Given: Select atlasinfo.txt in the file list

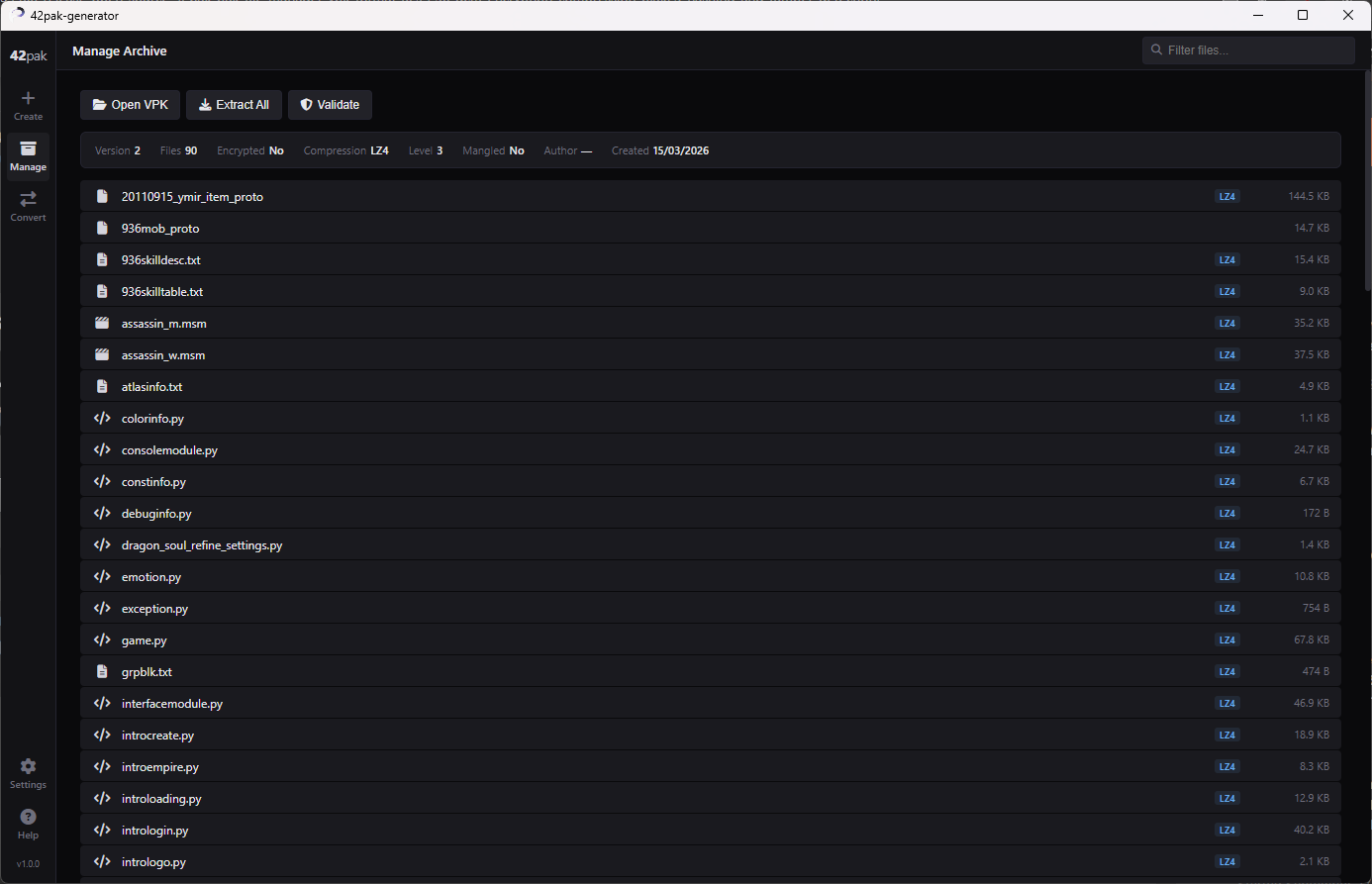Looking at the screenshot, I should [711, 386].
